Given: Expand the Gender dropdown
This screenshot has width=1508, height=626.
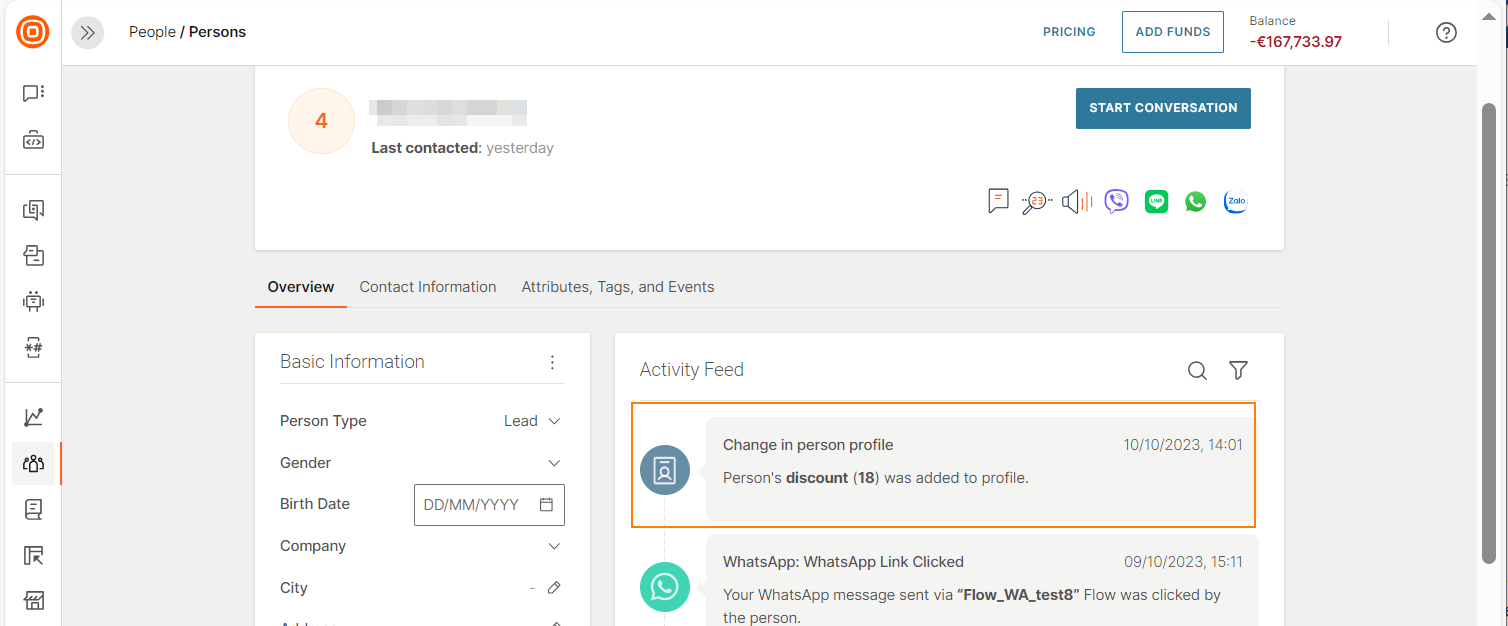Looking at the screenshot, I should point(554,463).
